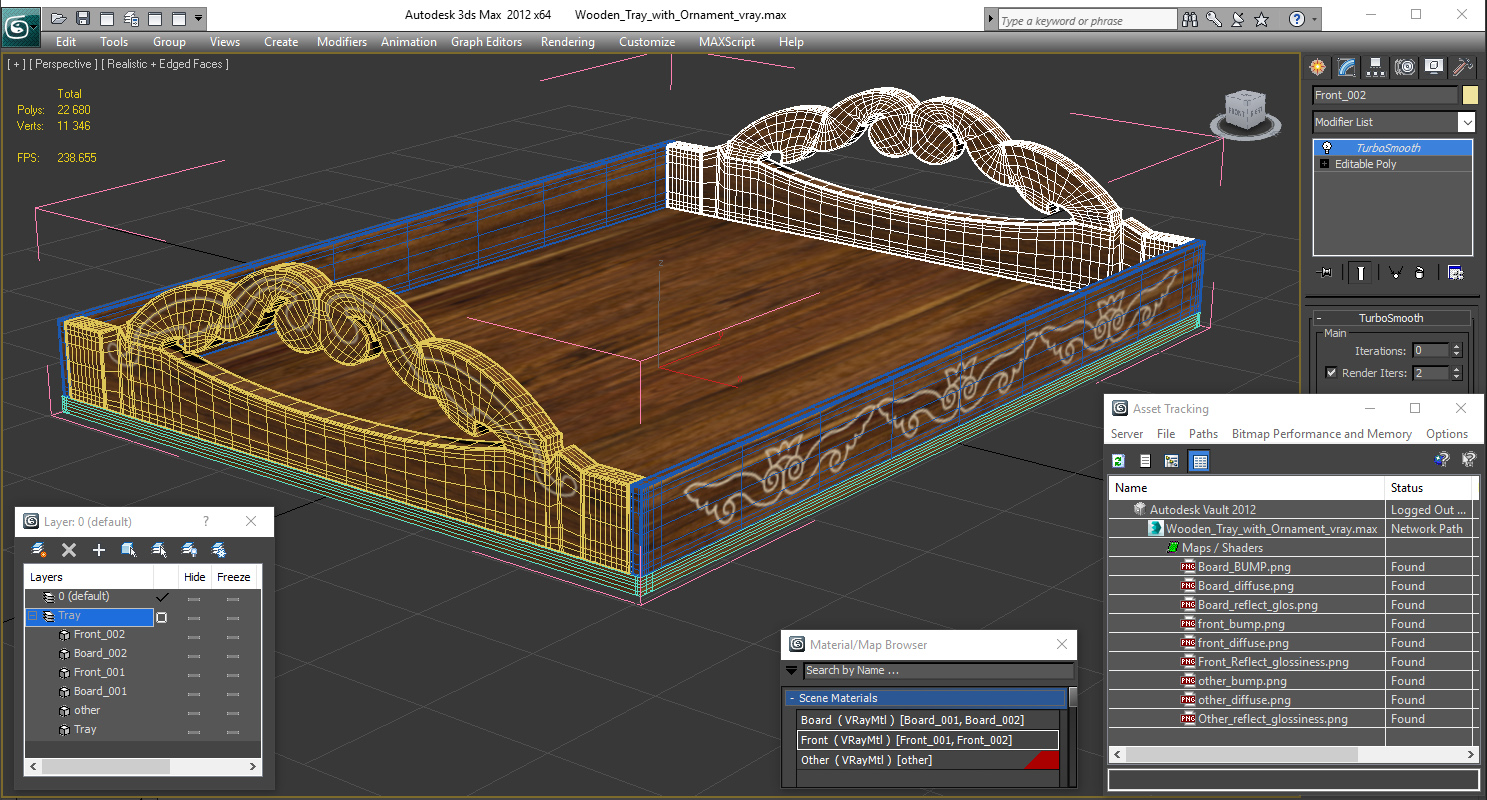
Task: Make the 0 (default) layer current
Action: (x=162, y=597)
